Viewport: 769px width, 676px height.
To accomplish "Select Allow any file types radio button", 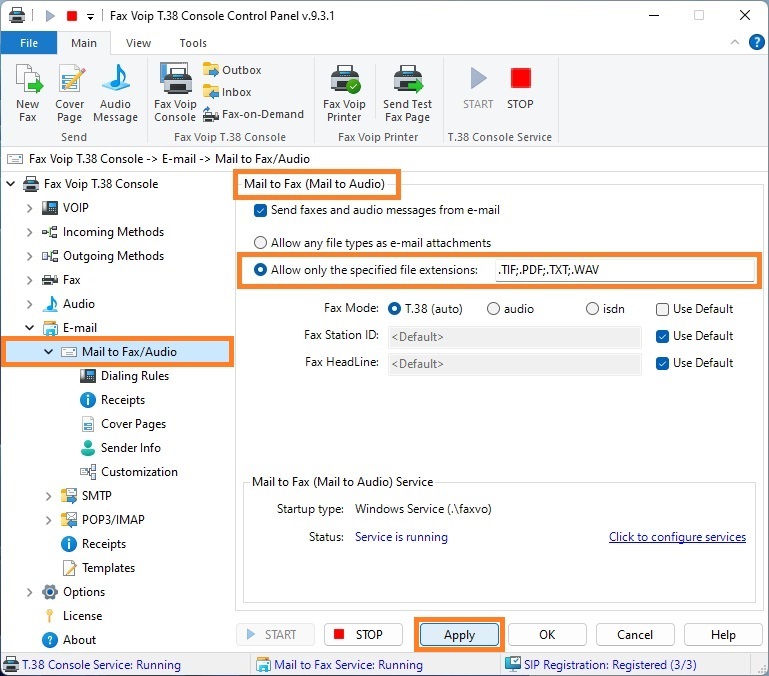I will (260, 243).
